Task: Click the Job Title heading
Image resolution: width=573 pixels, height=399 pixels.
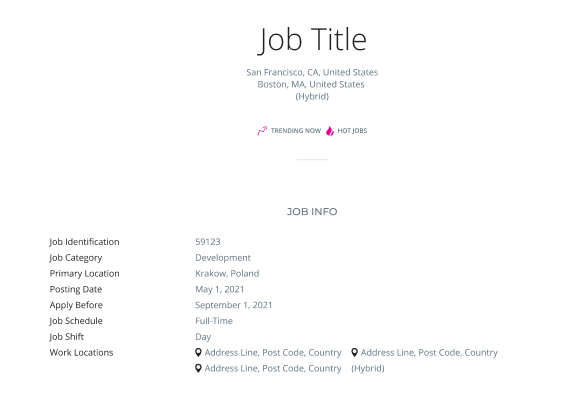Action: click(312, 39)
